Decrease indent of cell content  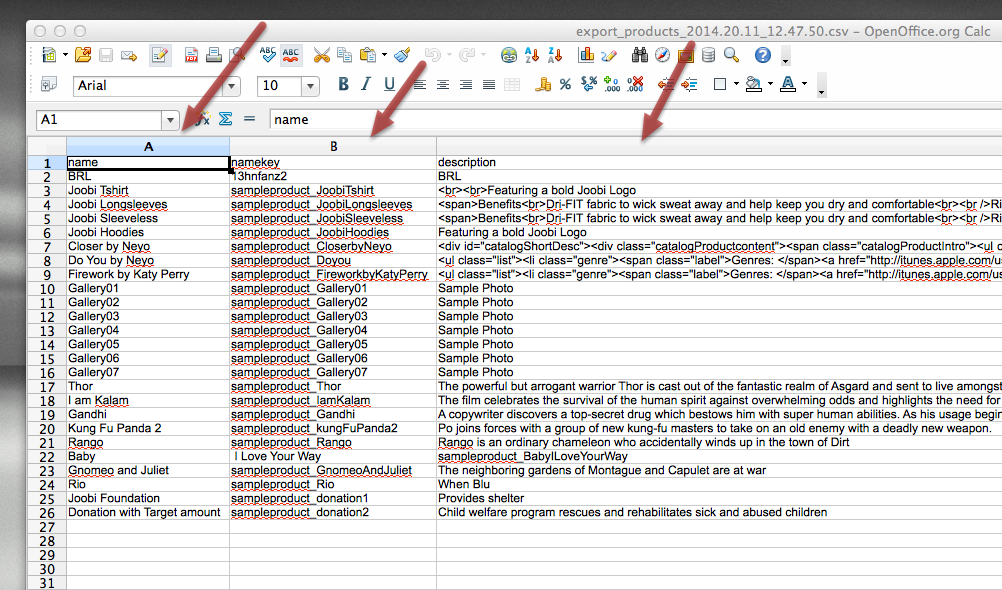click(666, 84)
